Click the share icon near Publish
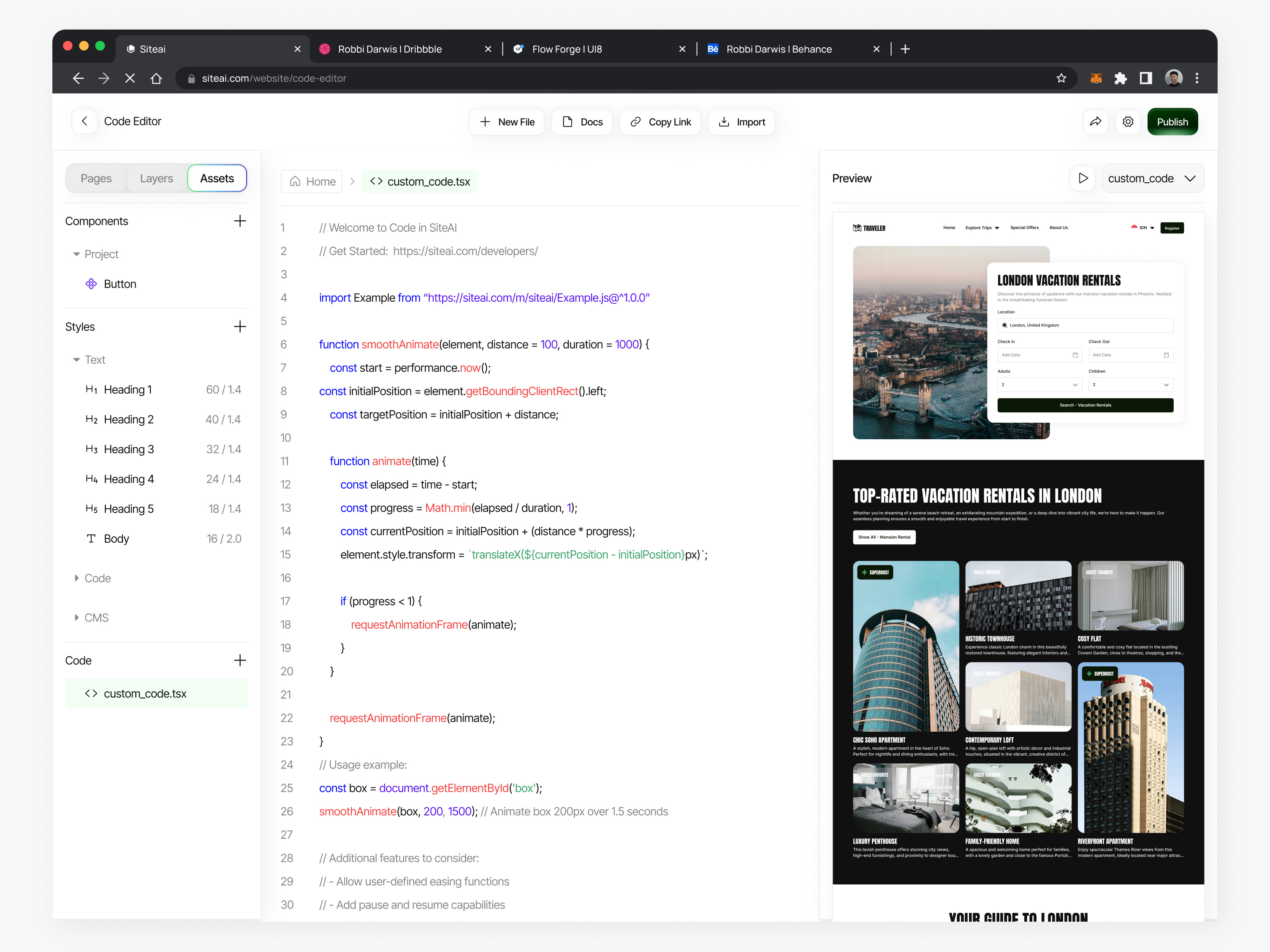Image resolution: width=1270 pixels, height=952 pixels. (x=1096, y=121)
